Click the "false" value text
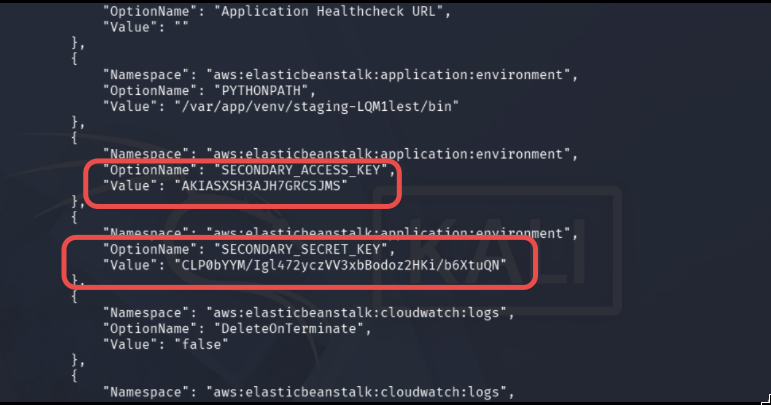Image resolution: width=771 pixels, height=405 pixels. 202,344
